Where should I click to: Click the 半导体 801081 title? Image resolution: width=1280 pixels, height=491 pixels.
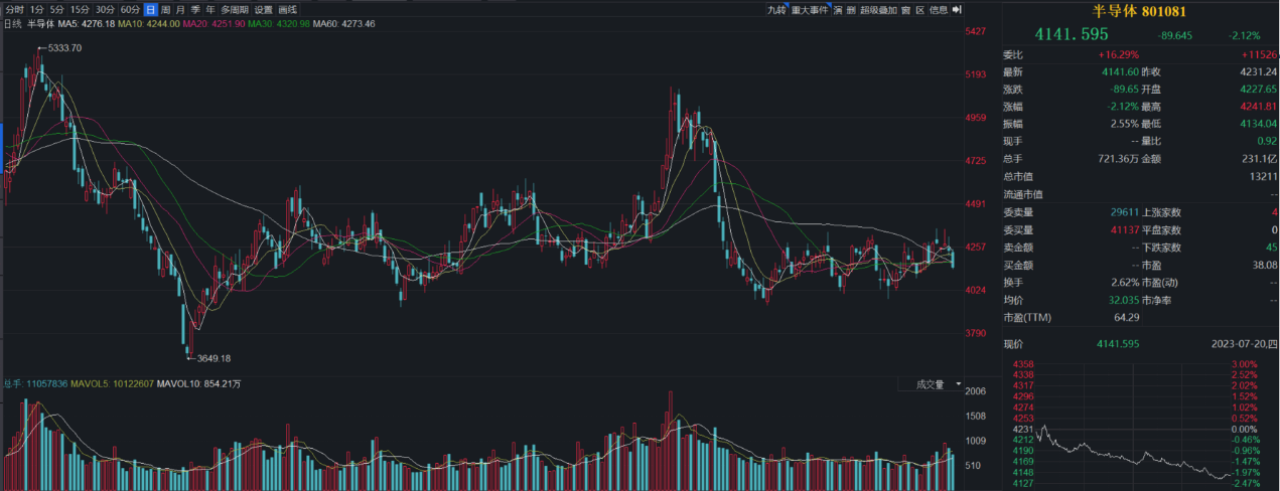1141,11
